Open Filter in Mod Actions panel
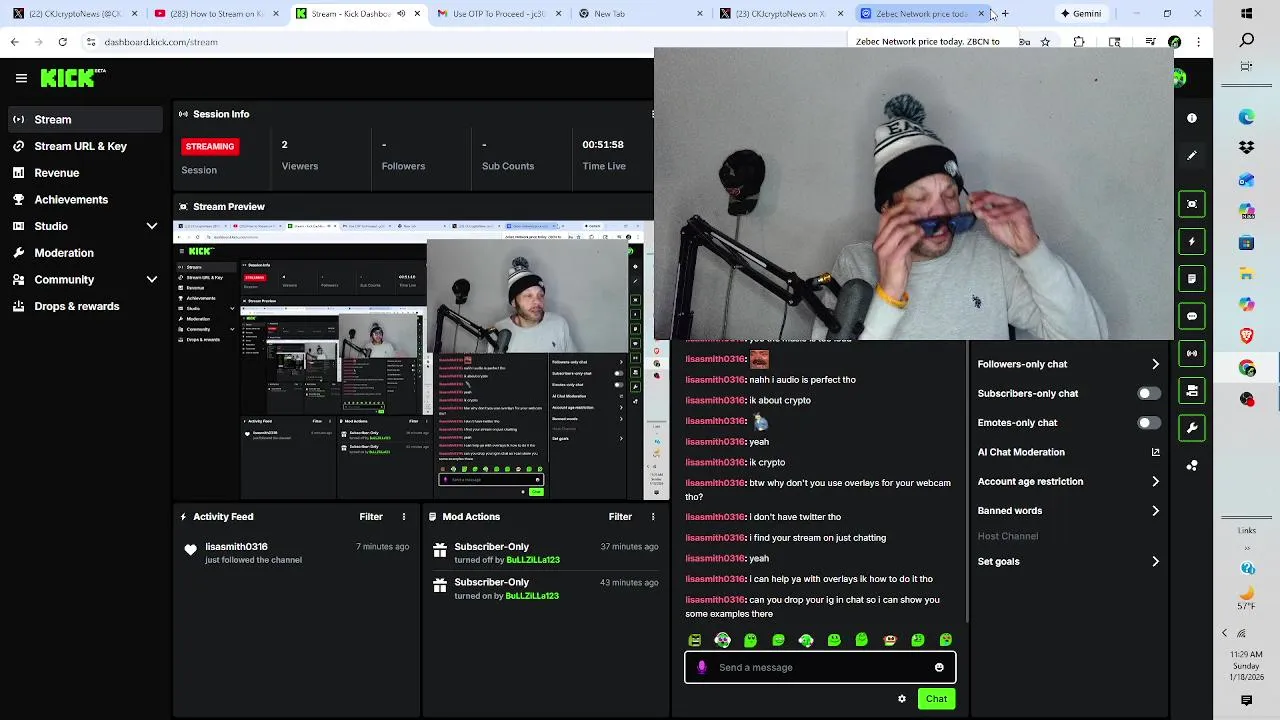Viewport: 1280px width, 720px height. tap(620, 517)
